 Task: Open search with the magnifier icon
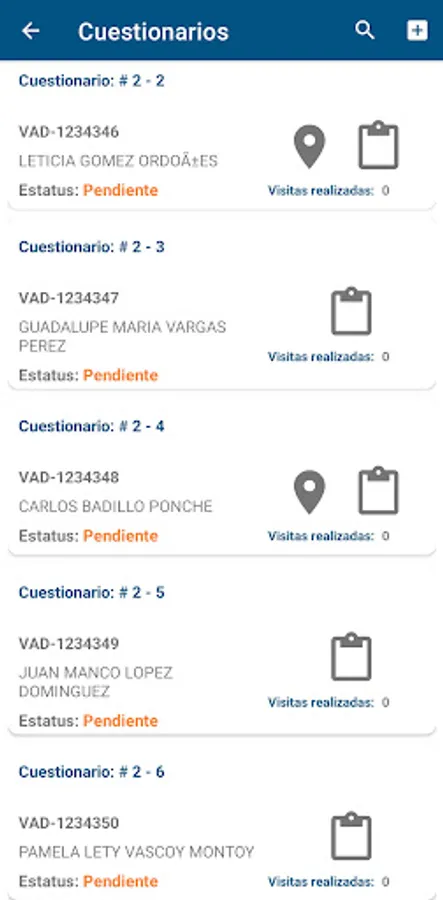(364, 30)
